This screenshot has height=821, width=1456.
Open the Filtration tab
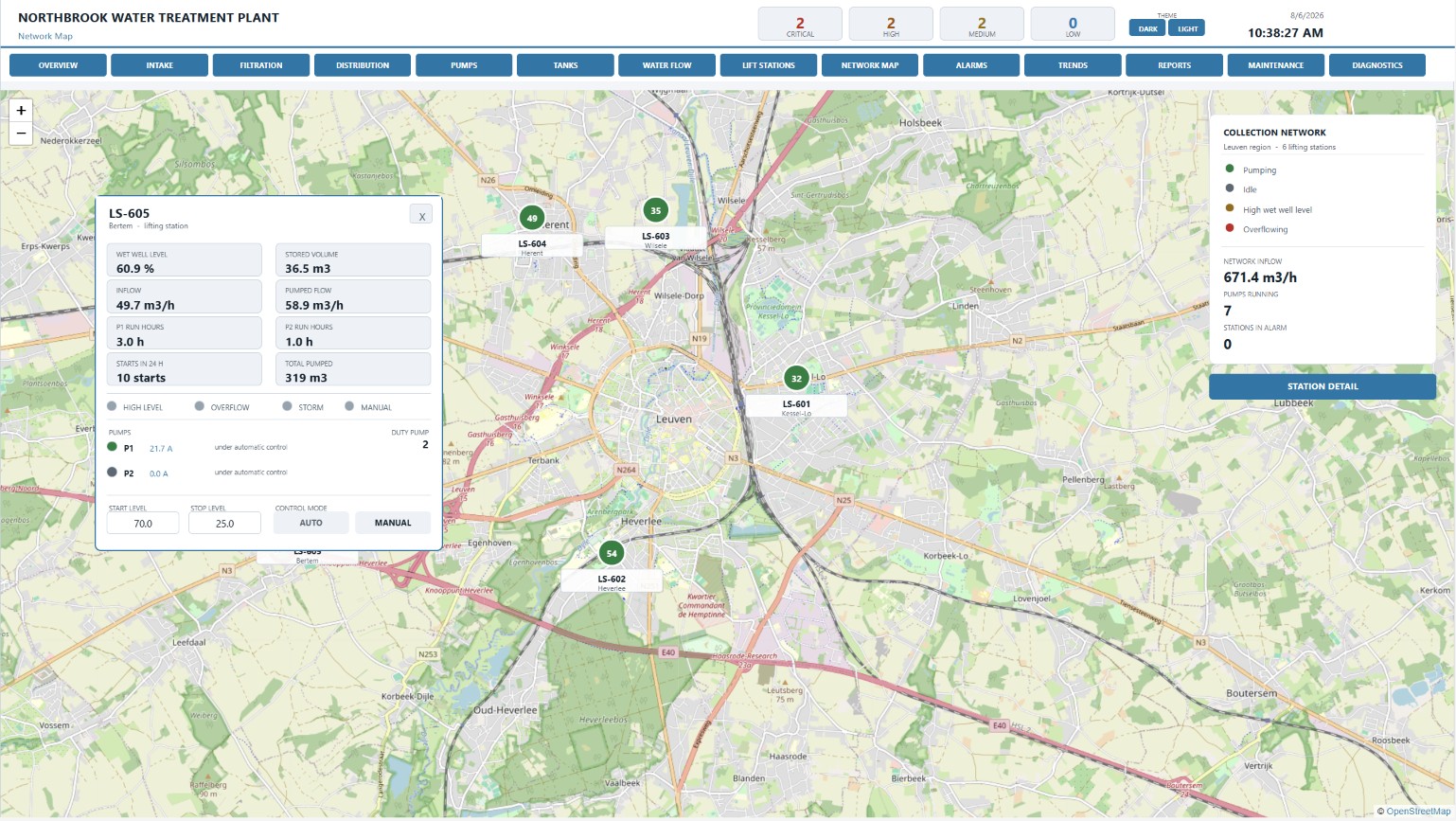point(261,65)
